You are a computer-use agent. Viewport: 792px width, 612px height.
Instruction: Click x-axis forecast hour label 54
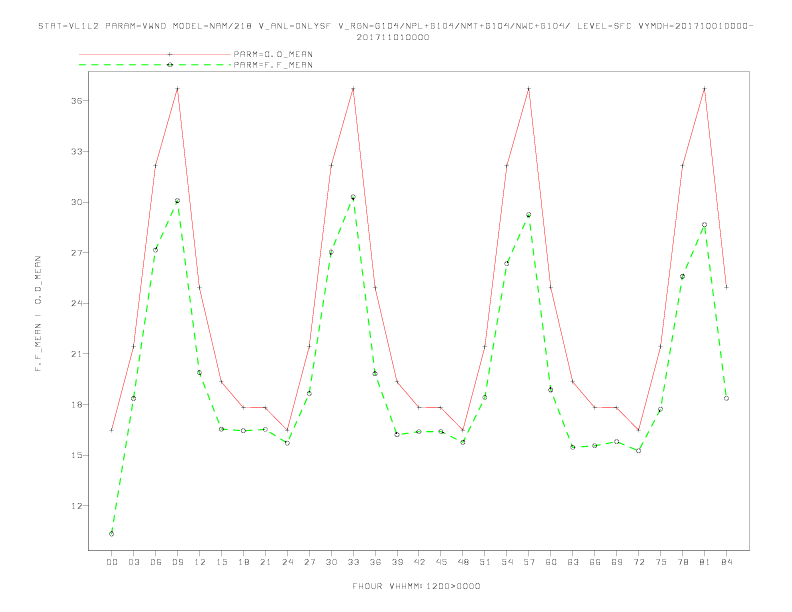tap(507, 562)
